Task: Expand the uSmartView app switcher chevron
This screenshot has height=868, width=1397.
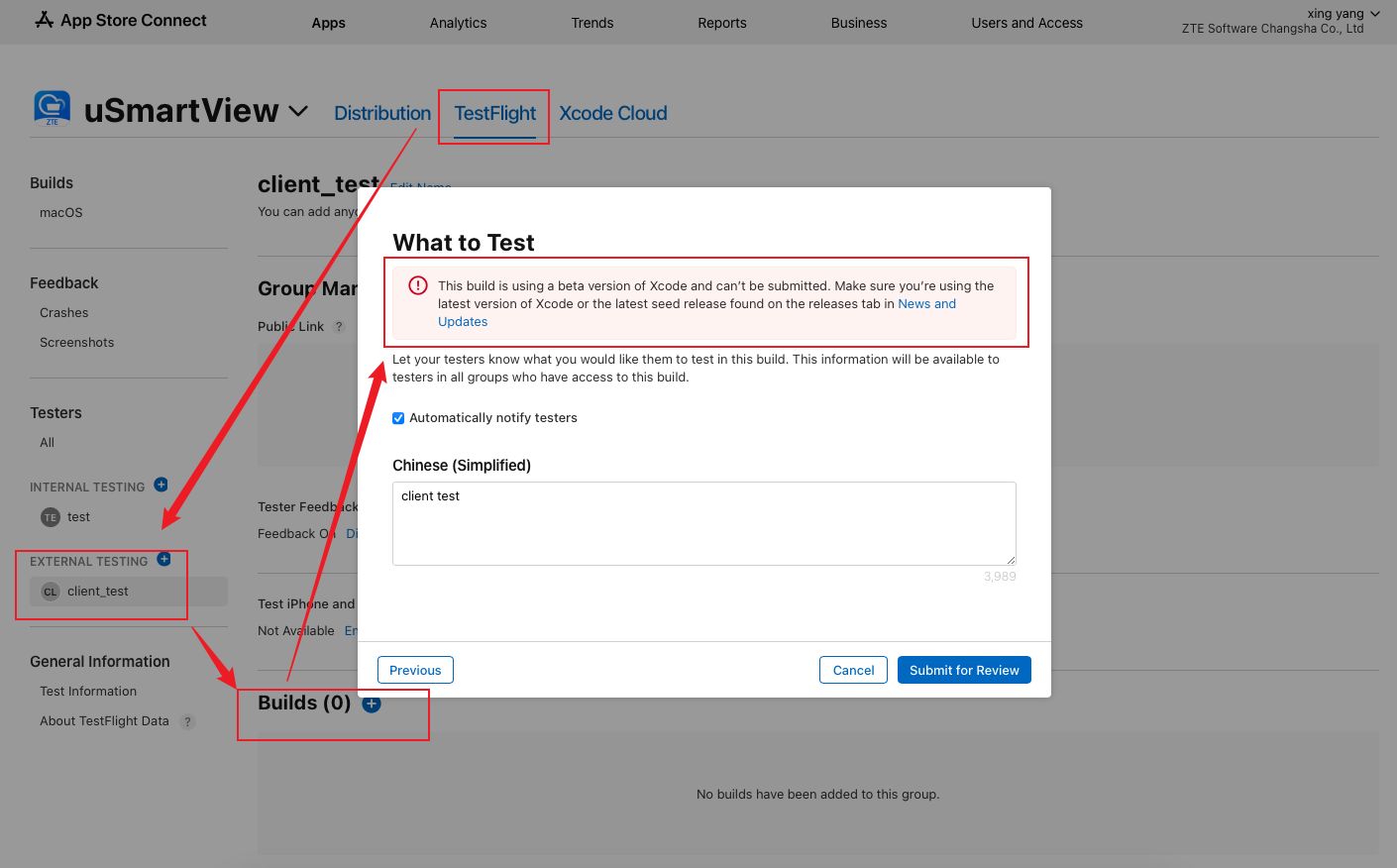Action: [298, 111]
